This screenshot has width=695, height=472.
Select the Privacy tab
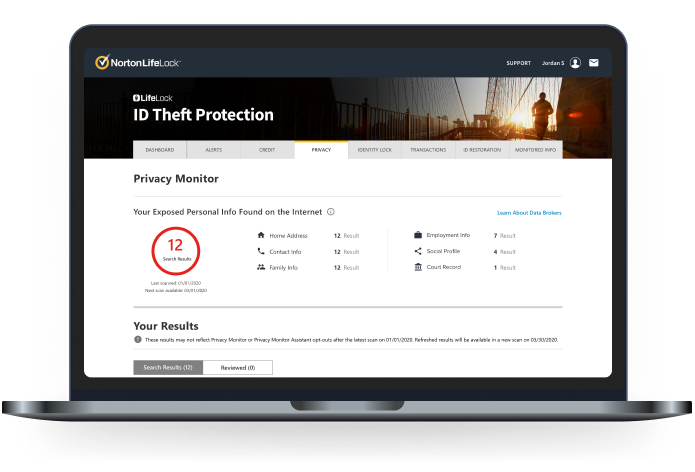[x=321, y=150]
